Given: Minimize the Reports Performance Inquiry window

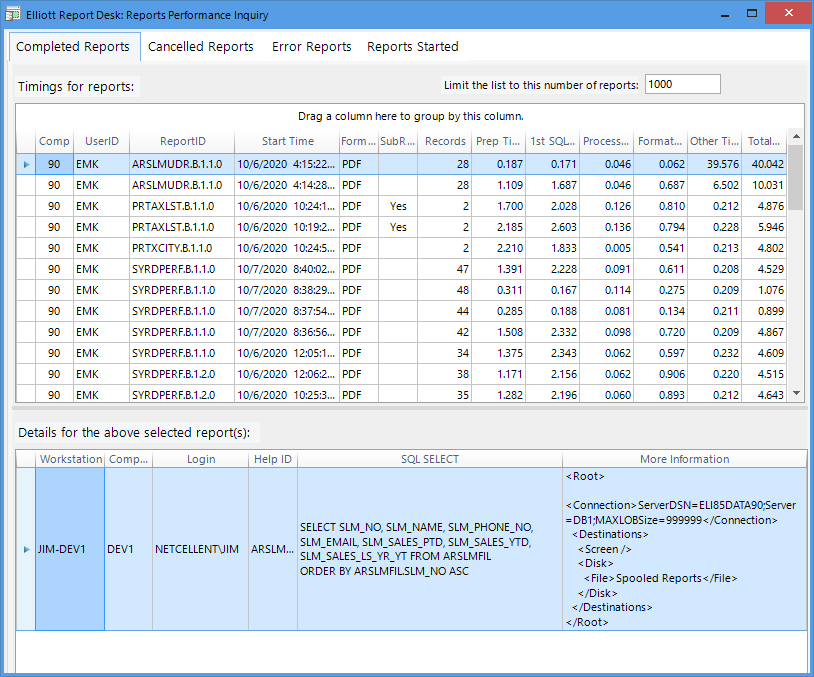Looking at the screenshot, I should click(x=725, y=14).
